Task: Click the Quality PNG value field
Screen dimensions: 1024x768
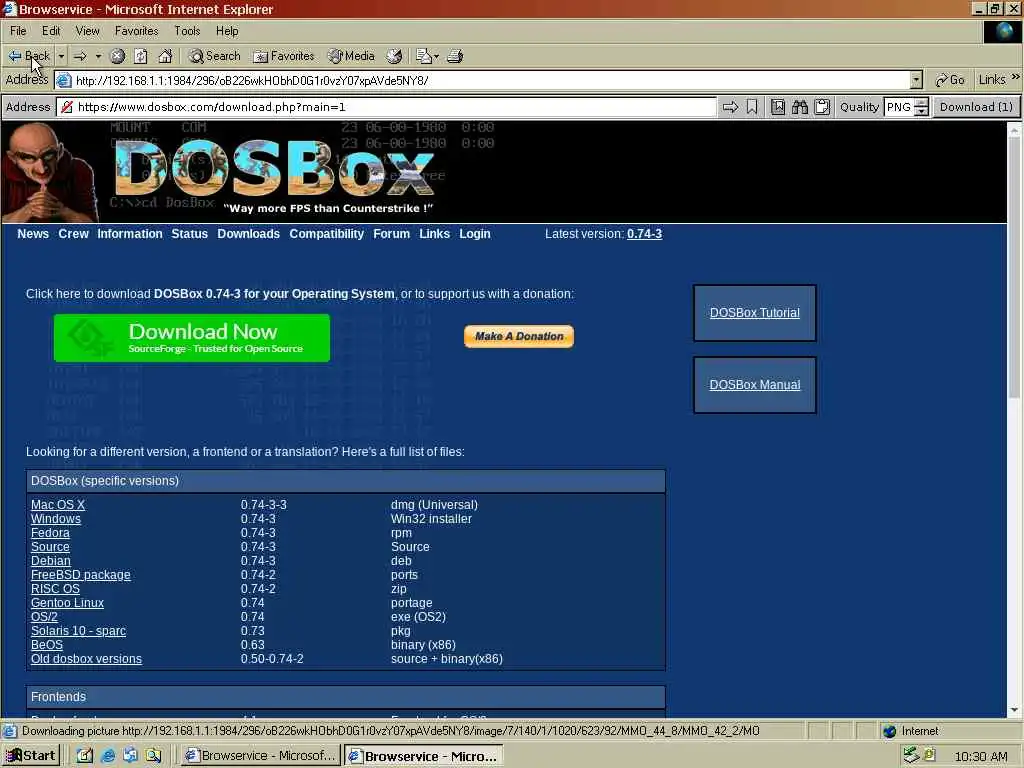Action: click(x=899, y=107)
